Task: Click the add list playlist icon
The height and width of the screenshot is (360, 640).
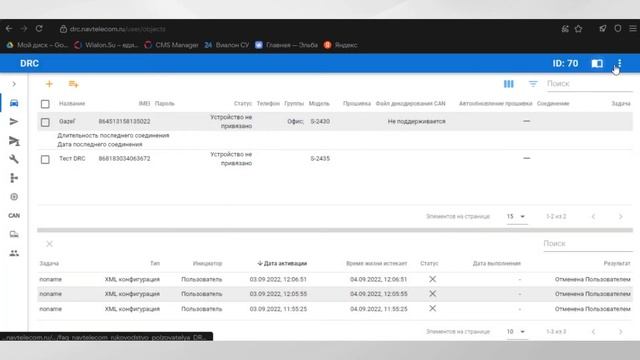Action: pyautogui.click(x=73, y=84)
